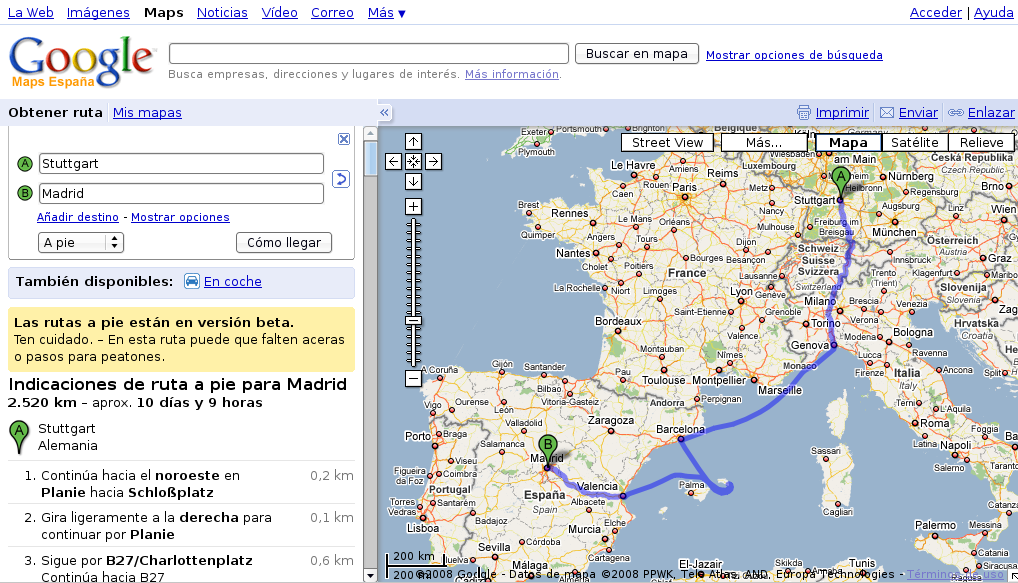Viewport: 1018px width, 583px height.
Task: Select the Obtener ruta tab
Action: pos(55,112)
